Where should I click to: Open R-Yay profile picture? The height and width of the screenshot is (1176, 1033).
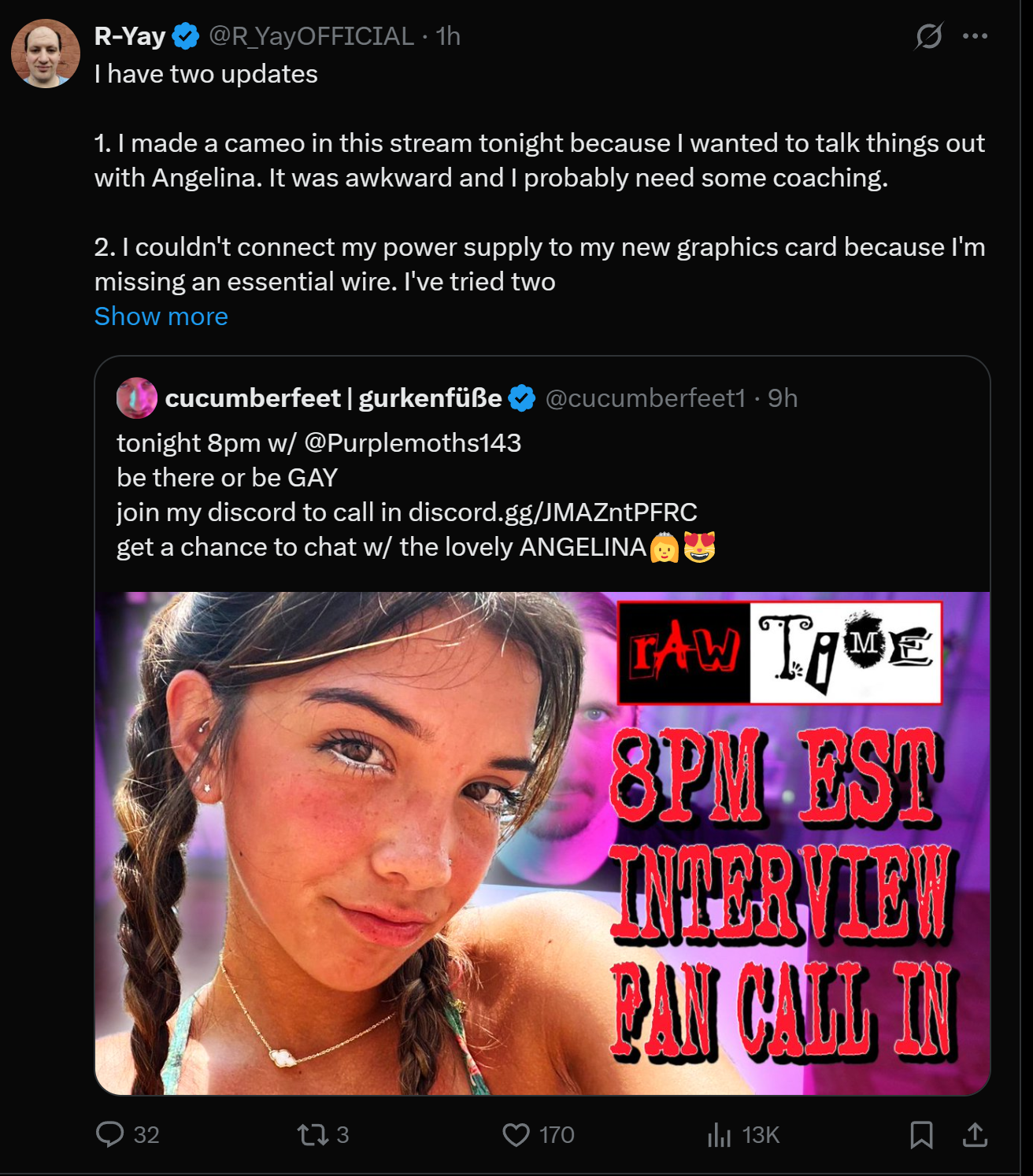(x=46, y=54)
